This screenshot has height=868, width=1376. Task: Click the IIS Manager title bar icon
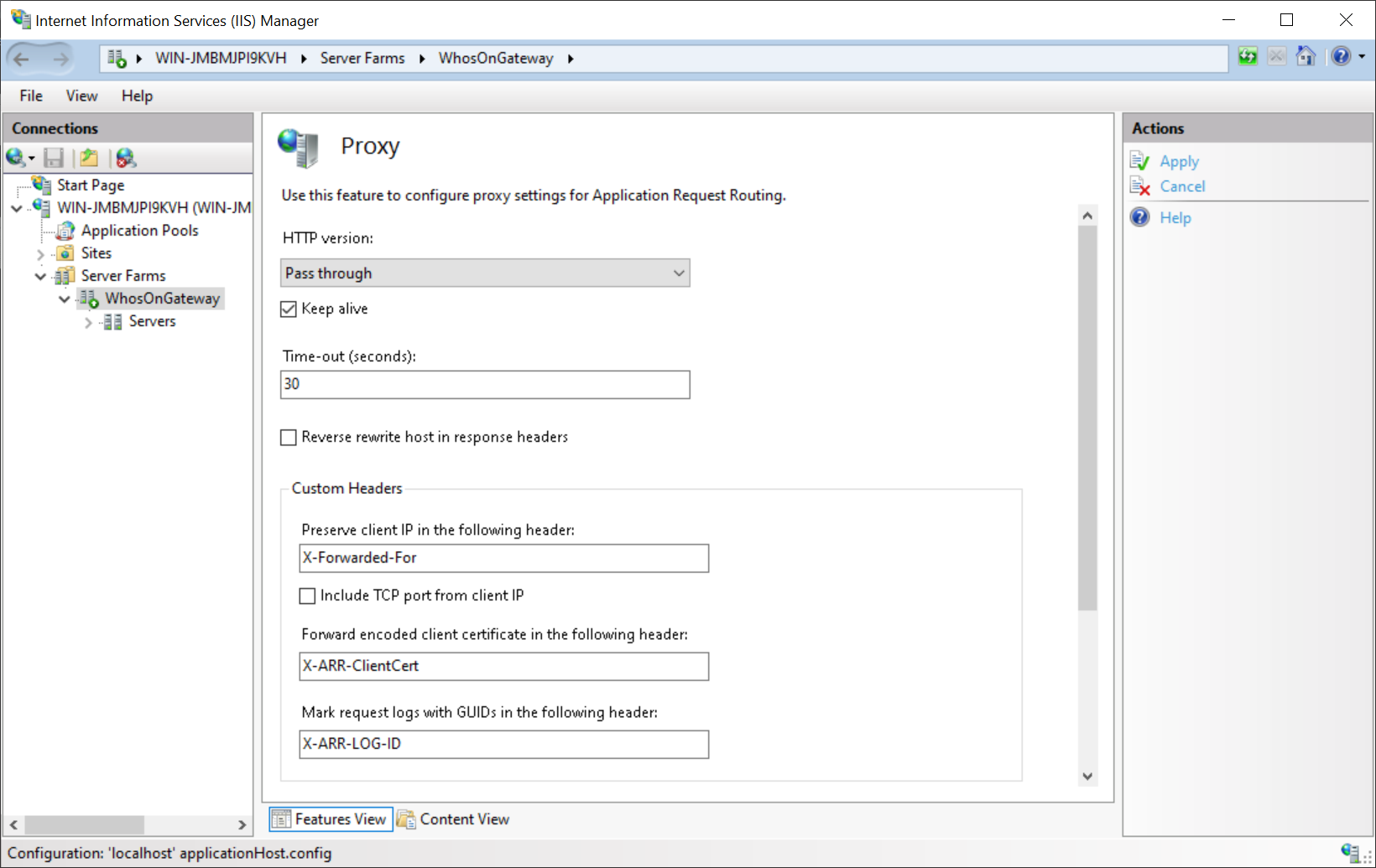click(x=20, y=19)
